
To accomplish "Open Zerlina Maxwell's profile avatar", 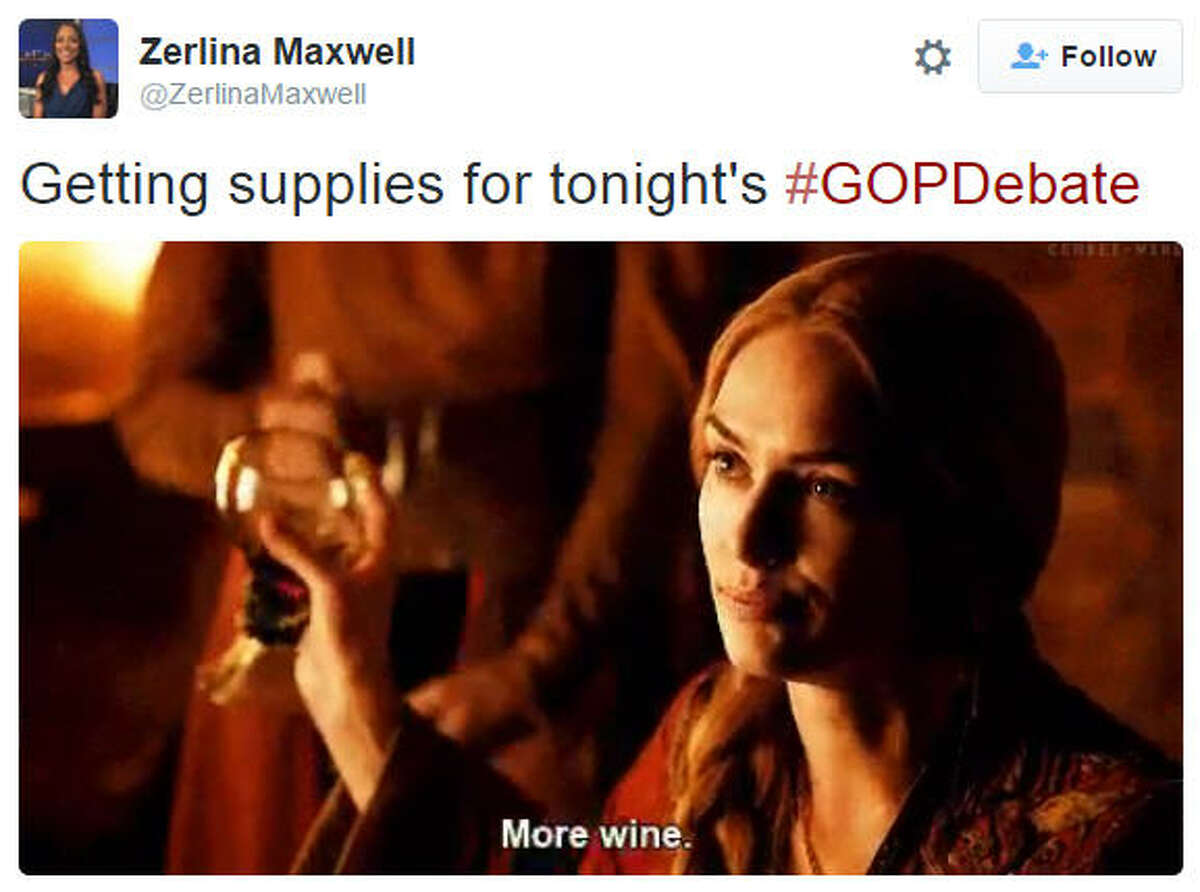I will 68,68.
